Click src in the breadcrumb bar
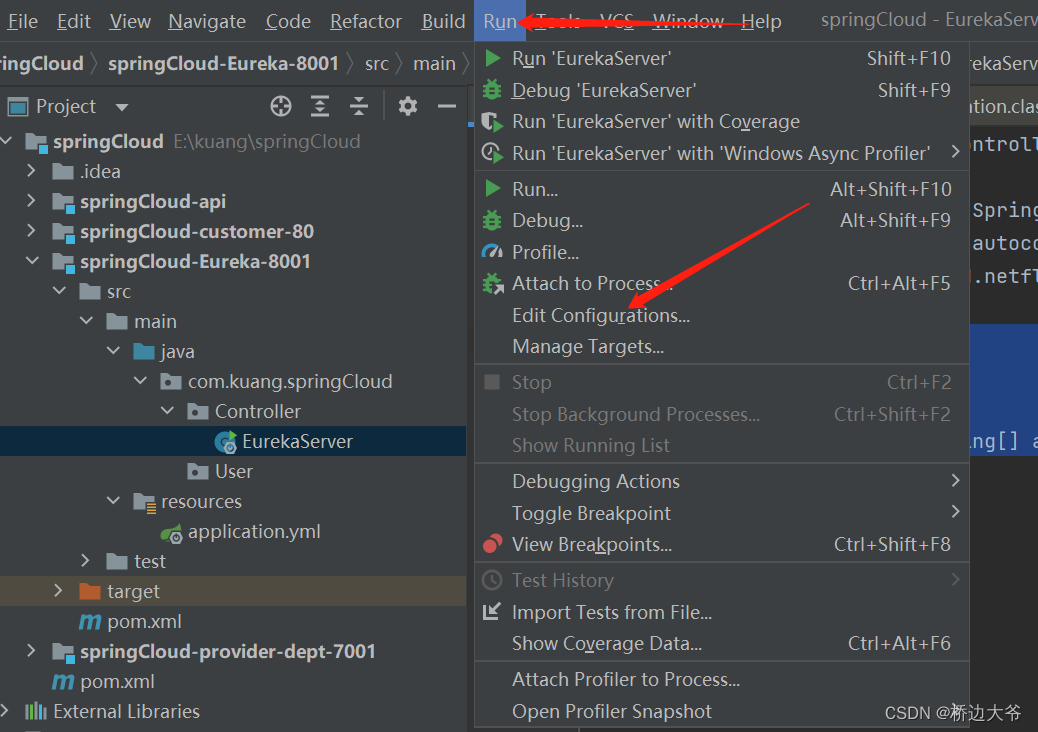Image resolution: width=1038 pixels, height=732 pixels. tap(377, 63)
